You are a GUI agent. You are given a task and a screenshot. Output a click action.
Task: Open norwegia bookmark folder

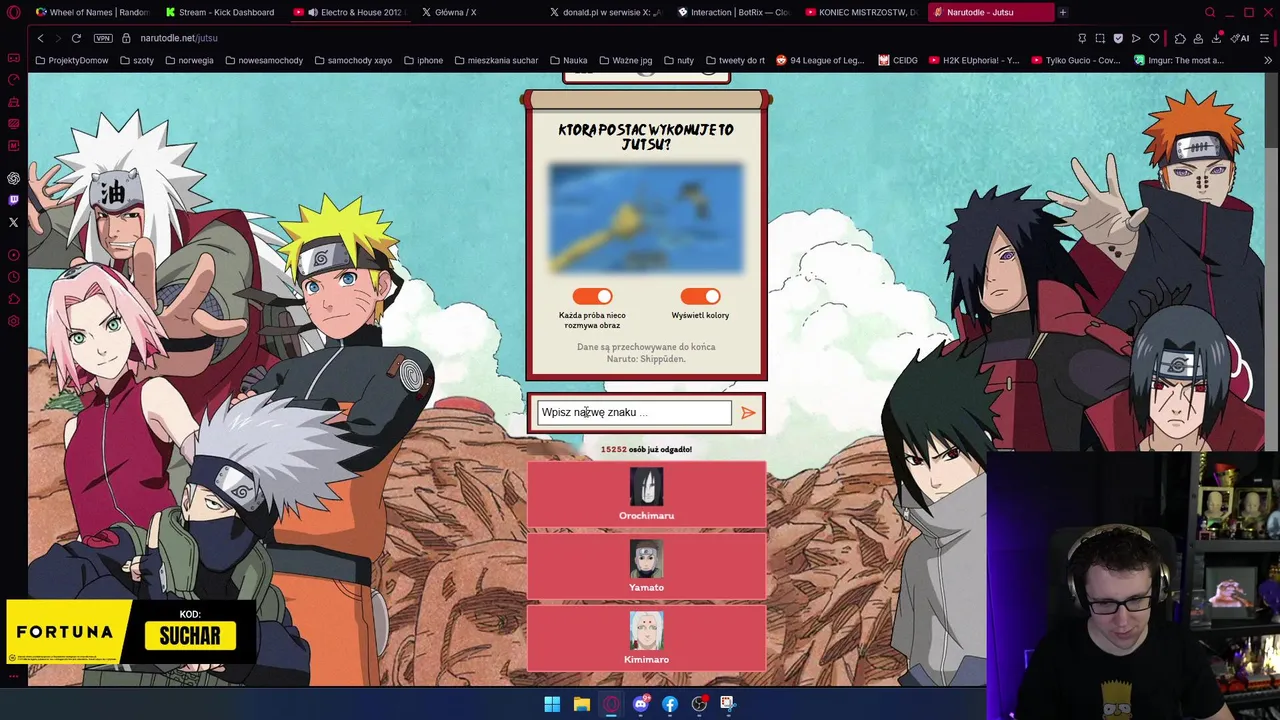tap(189, 60)
